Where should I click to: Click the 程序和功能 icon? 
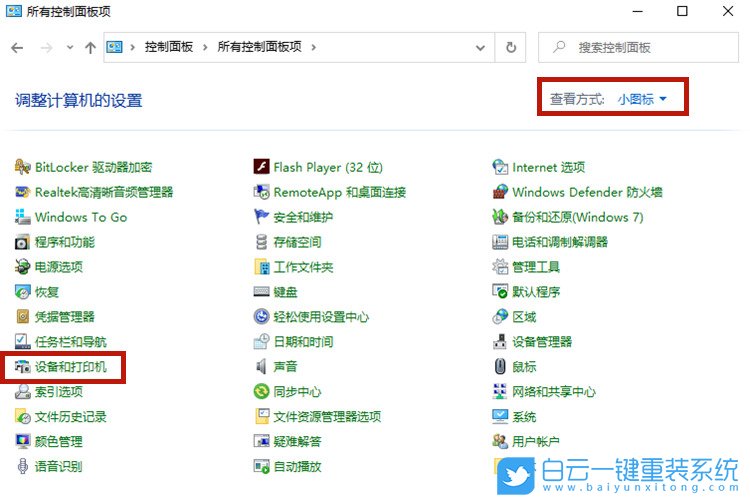tap(22, 242)
